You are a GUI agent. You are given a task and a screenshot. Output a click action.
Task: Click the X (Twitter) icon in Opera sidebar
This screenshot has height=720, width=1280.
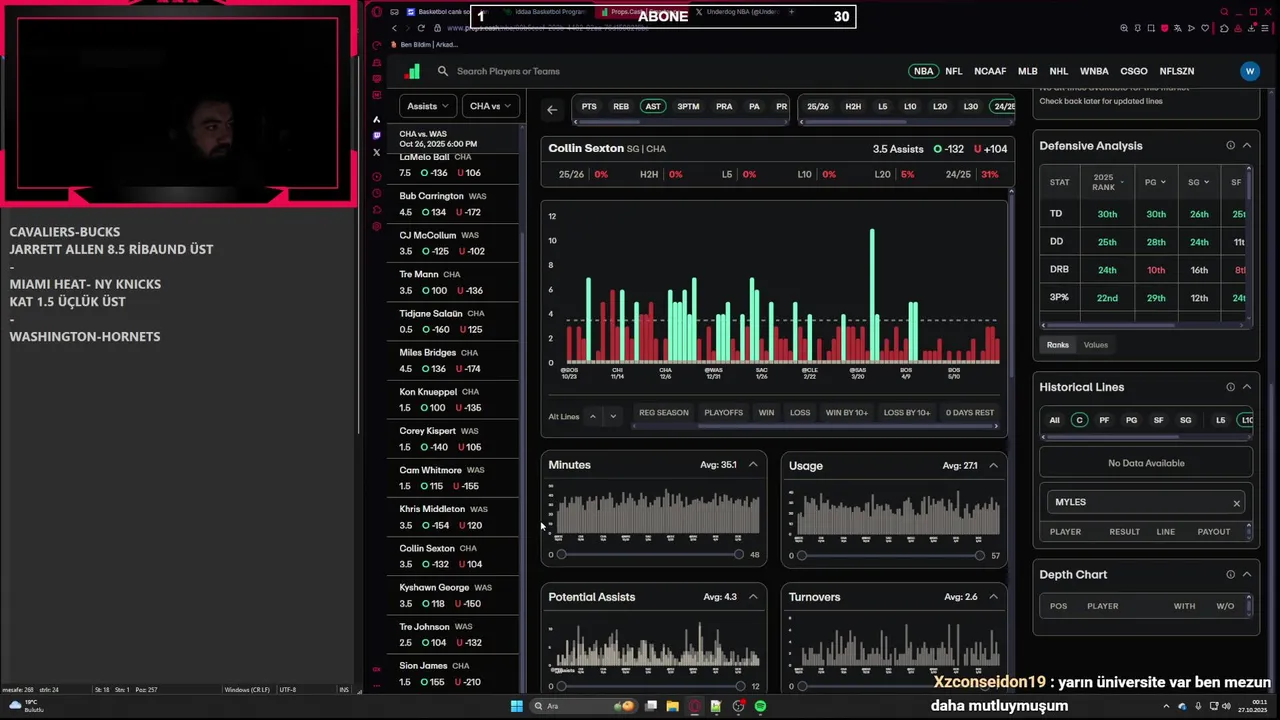pyautogui.click(x=376, y=152)
